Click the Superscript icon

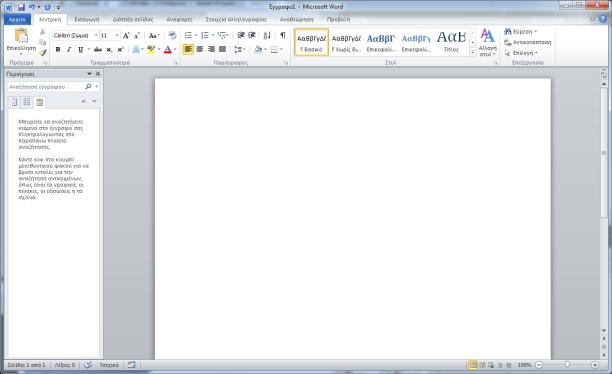121,50
